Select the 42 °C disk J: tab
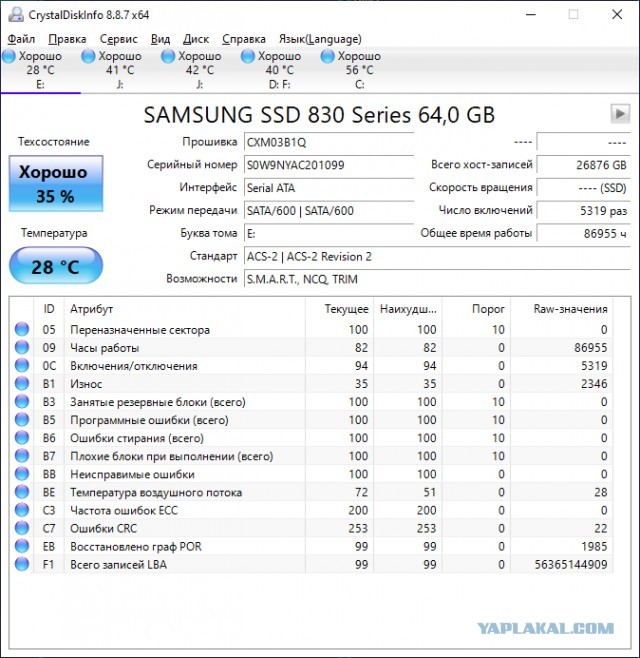Image resolution: width=640 pixels, height=658 pixels. click(x=200, y=70)
